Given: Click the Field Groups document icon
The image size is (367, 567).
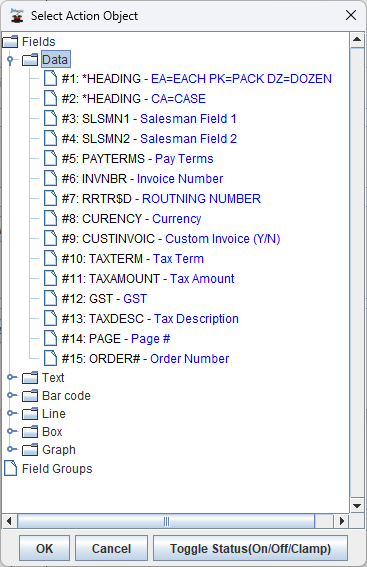Looking at the screenshot, I should click(x=10, y=468).
